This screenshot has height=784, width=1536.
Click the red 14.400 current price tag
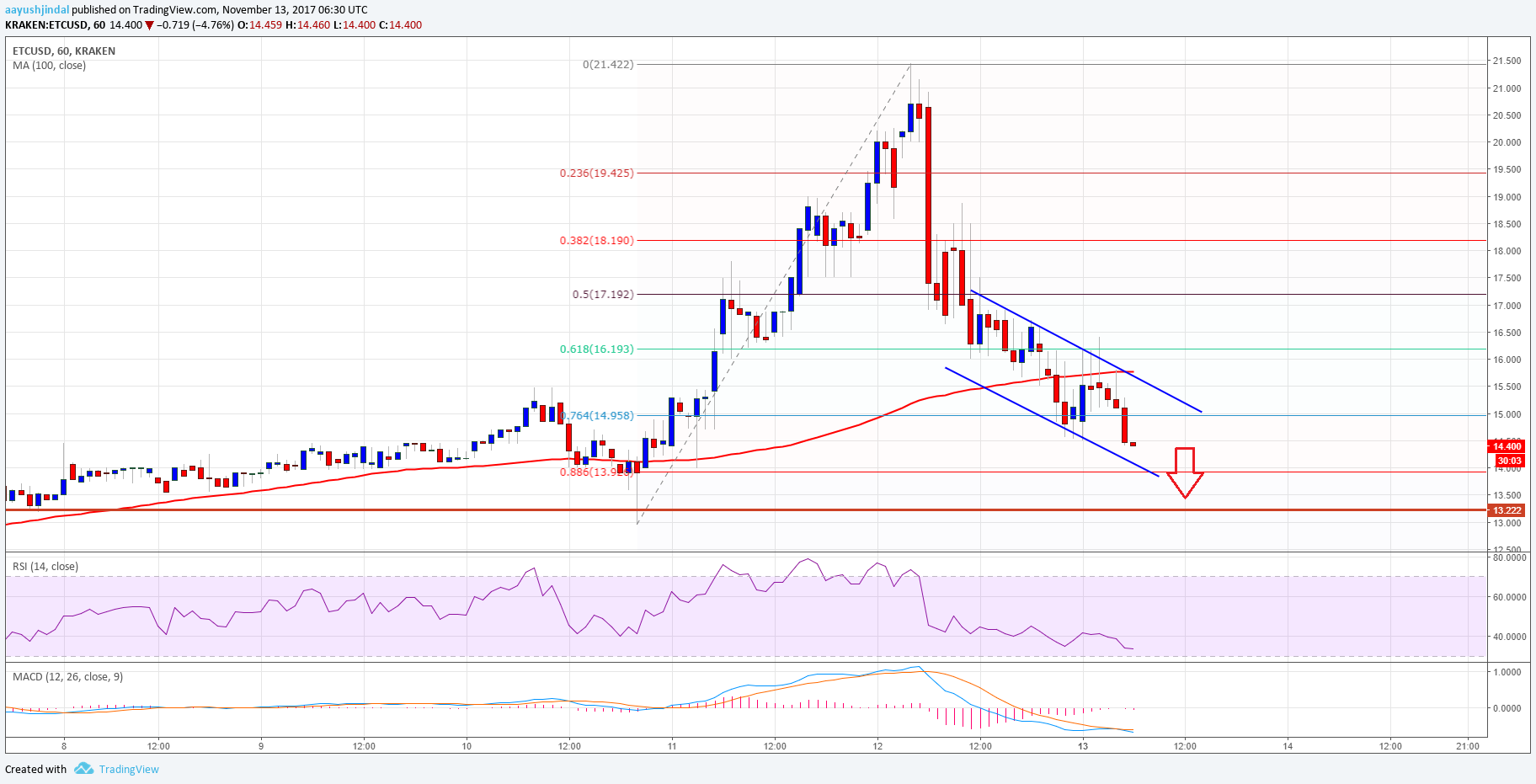point(1507,446)
